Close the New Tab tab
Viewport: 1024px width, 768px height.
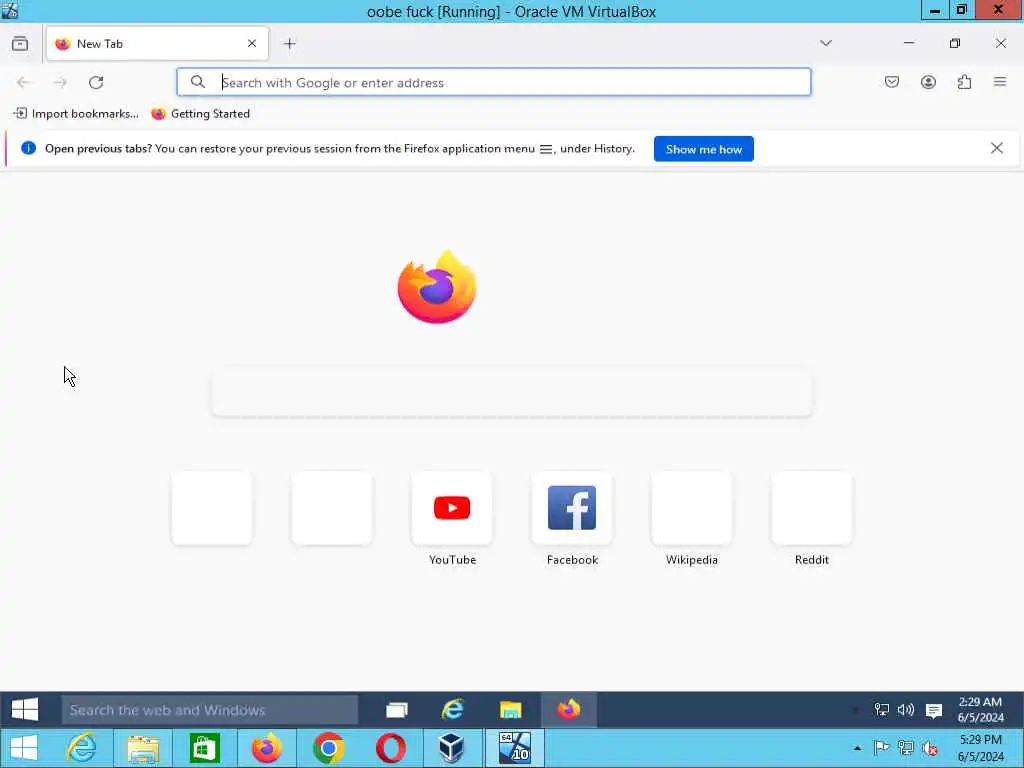click(x=251, y=43)
